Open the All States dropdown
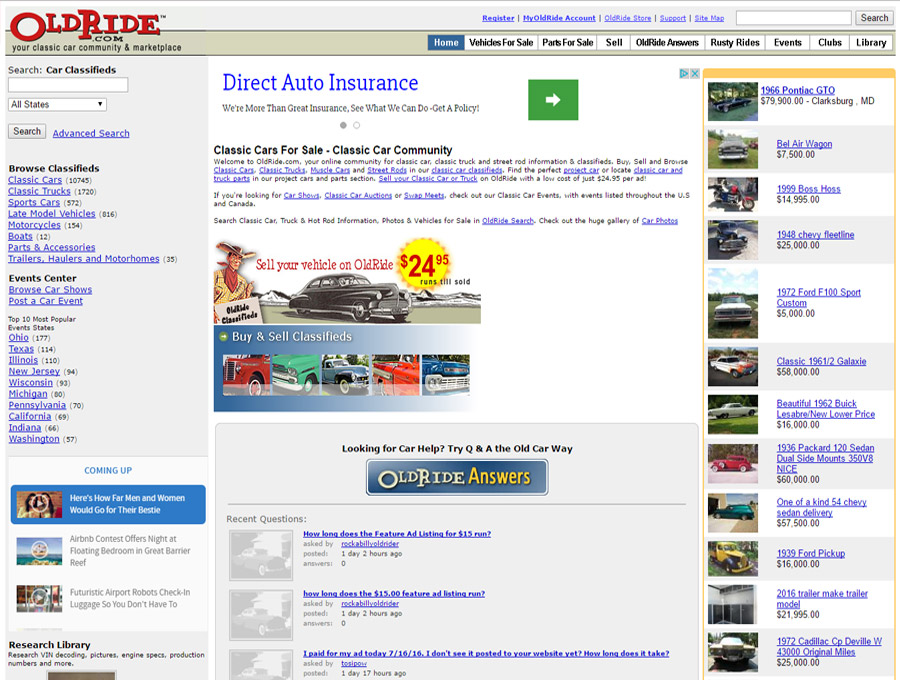The height and width of the screenshot is (680, 900). (57, 104)
